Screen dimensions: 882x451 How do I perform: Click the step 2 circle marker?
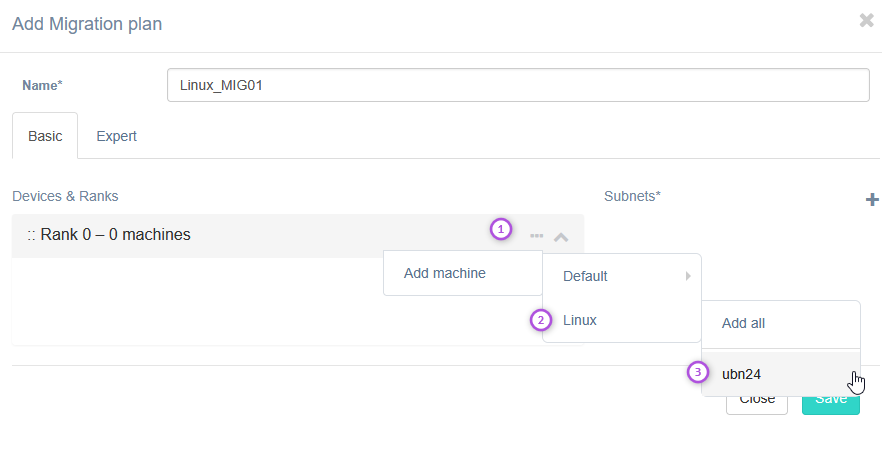pos(541,320)
